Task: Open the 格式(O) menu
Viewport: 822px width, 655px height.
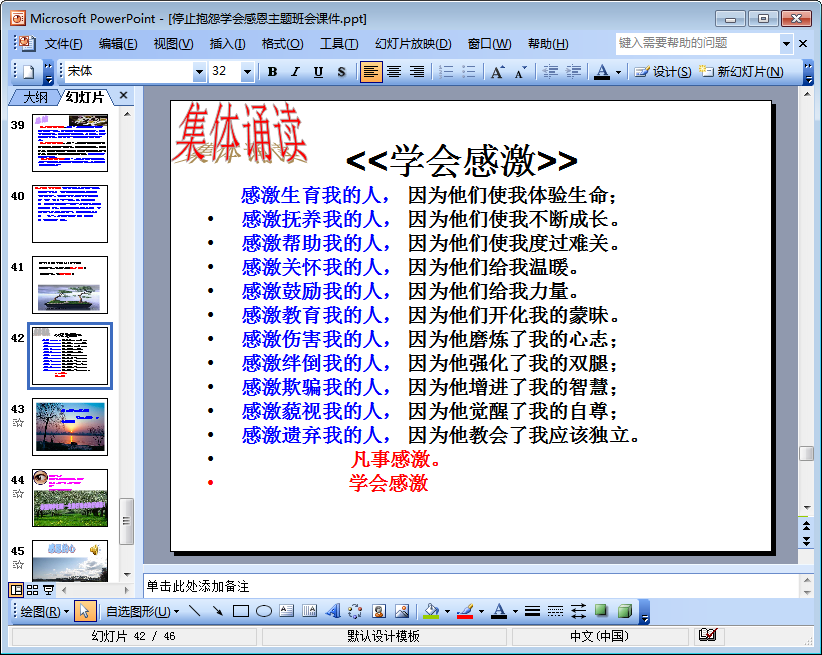Action: (x=282, y=44)
